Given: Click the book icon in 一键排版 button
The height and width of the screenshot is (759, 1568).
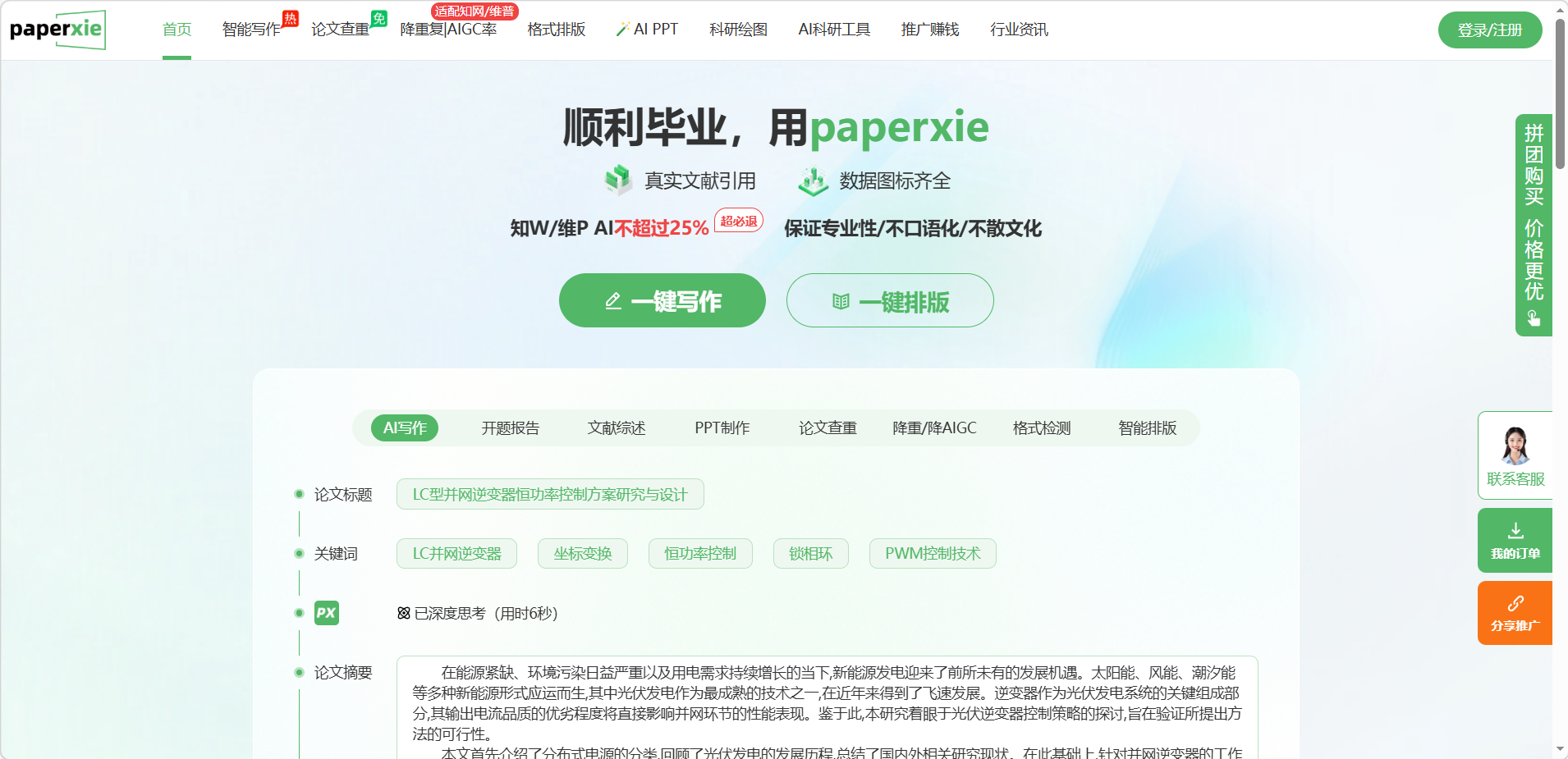Looking at the screenshot, I should pos(841,301).
